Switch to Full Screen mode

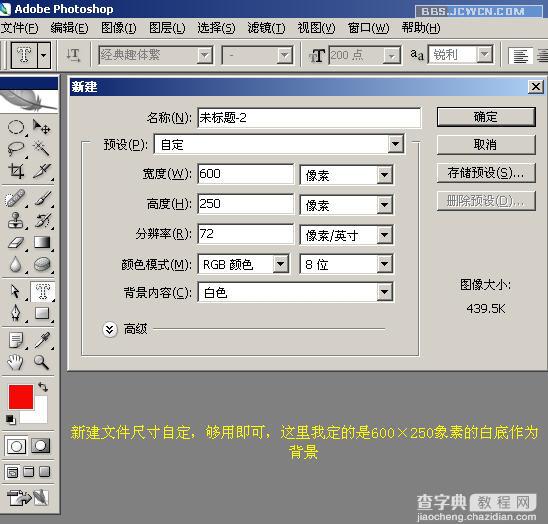point(45,472)
